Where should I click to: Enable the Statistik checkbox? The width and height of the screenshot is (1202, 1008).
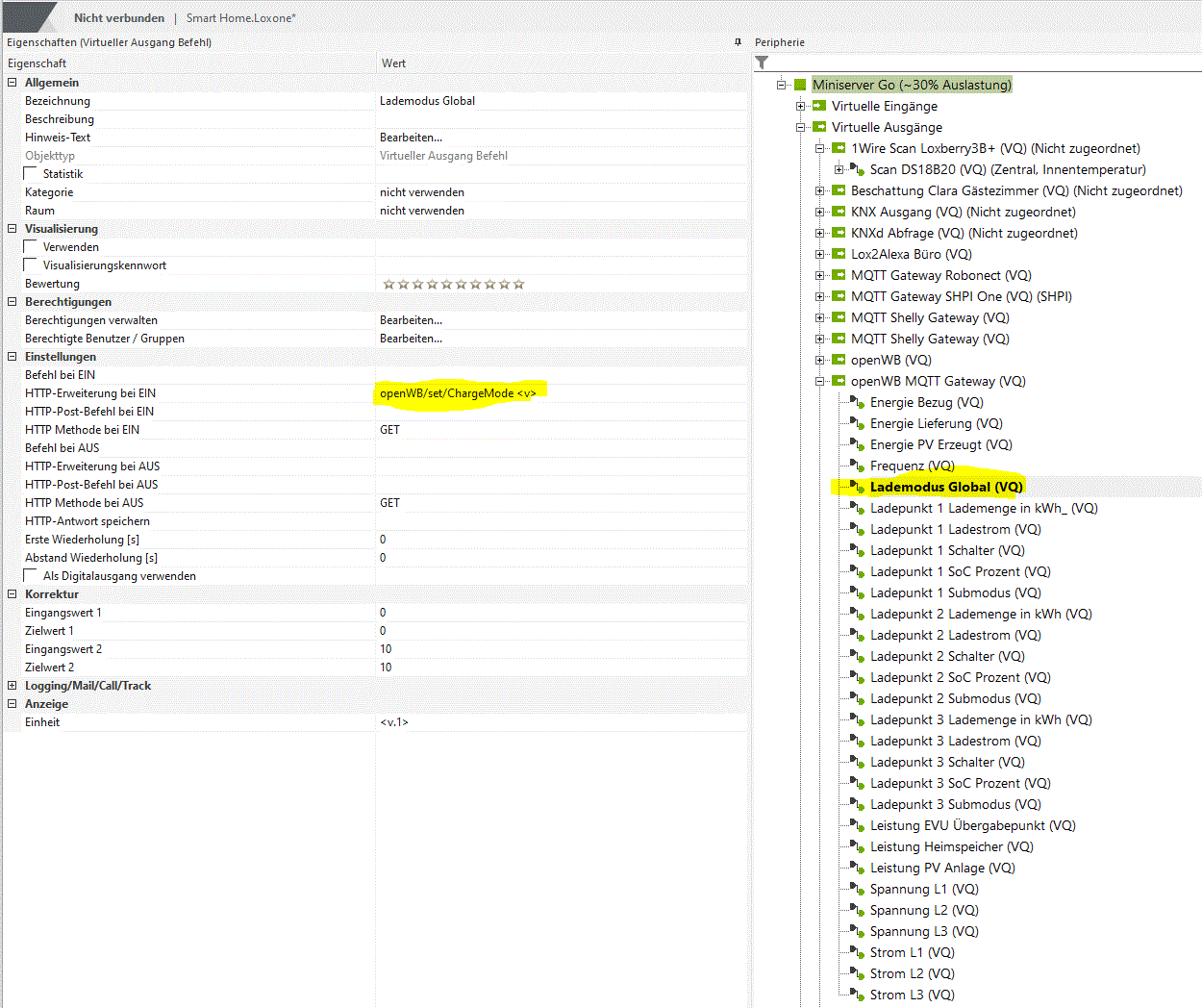pos(31,174)
